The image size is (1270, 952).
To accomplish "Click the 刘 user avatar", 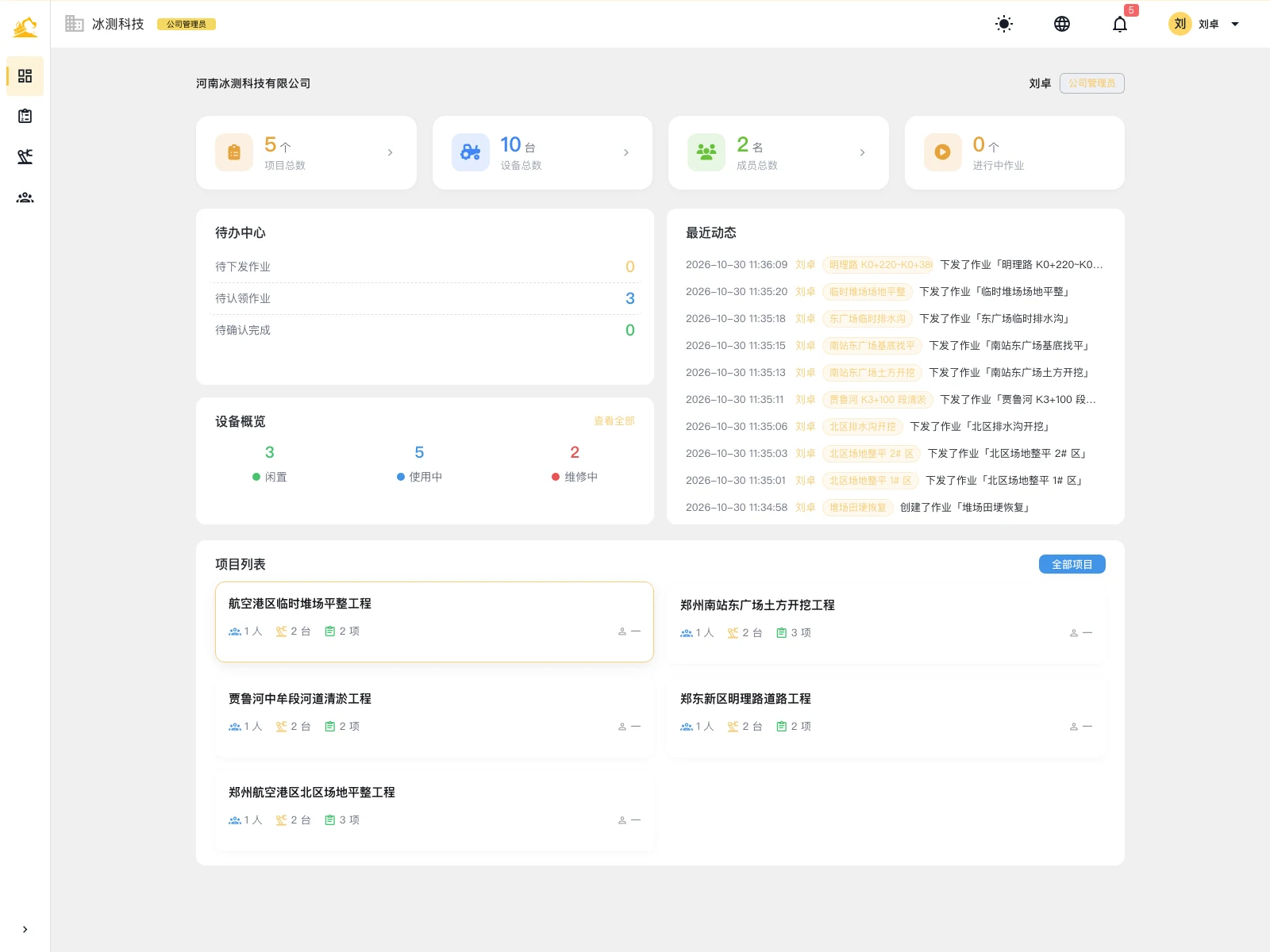I will (x=1180, y=24).
